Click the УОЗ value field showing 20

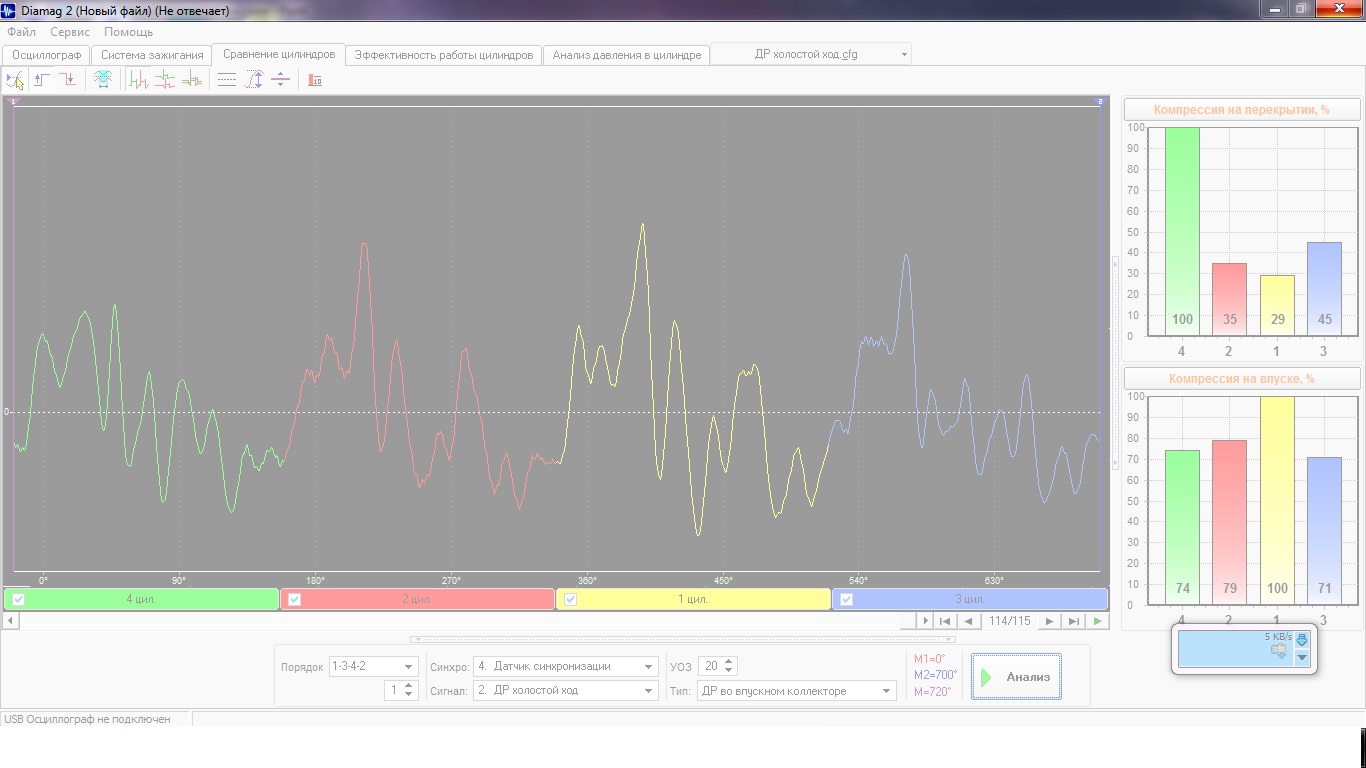[x=711, y=667]
